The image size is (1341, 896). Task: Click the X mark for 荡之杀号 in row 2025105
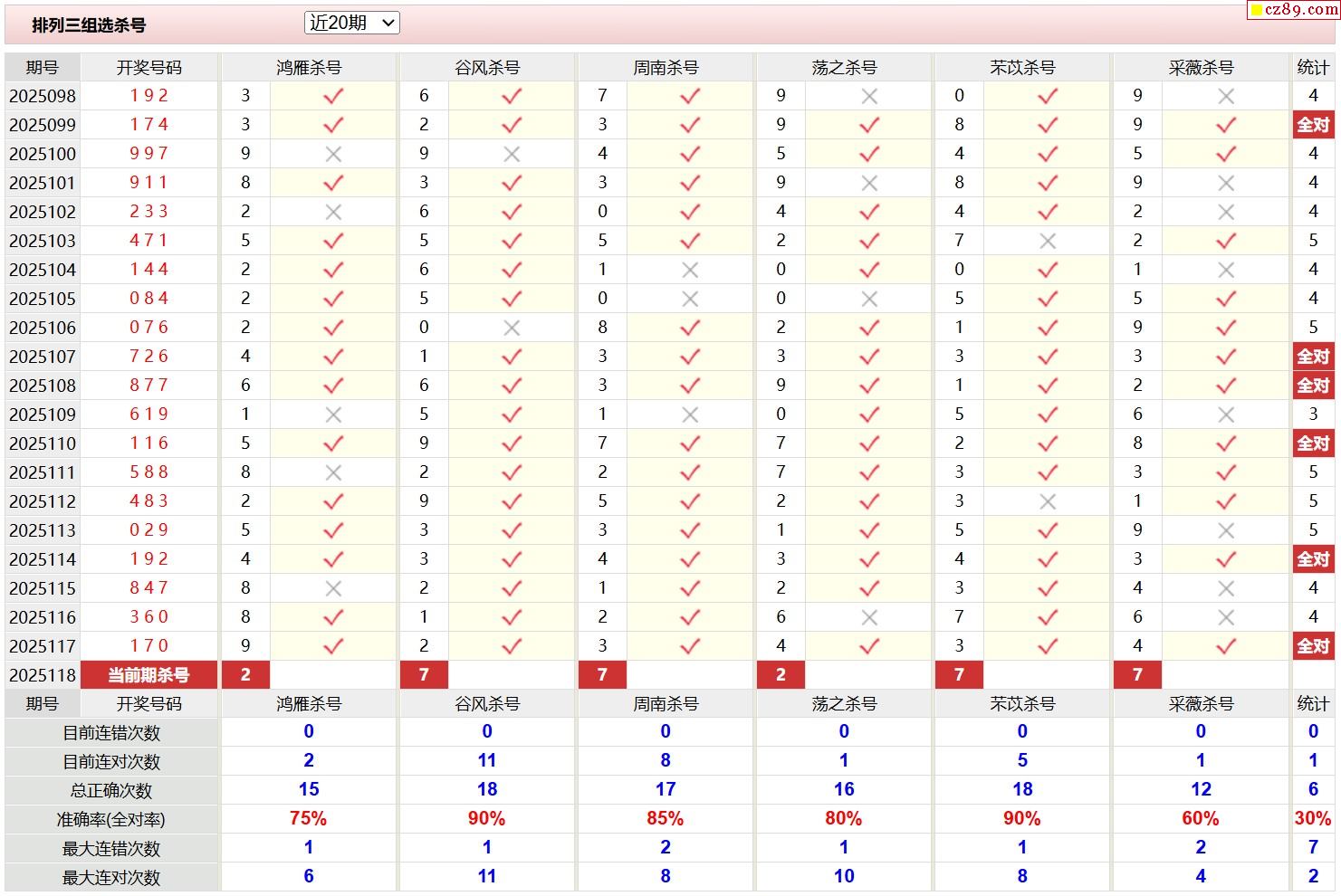click(x=869, y=299)
